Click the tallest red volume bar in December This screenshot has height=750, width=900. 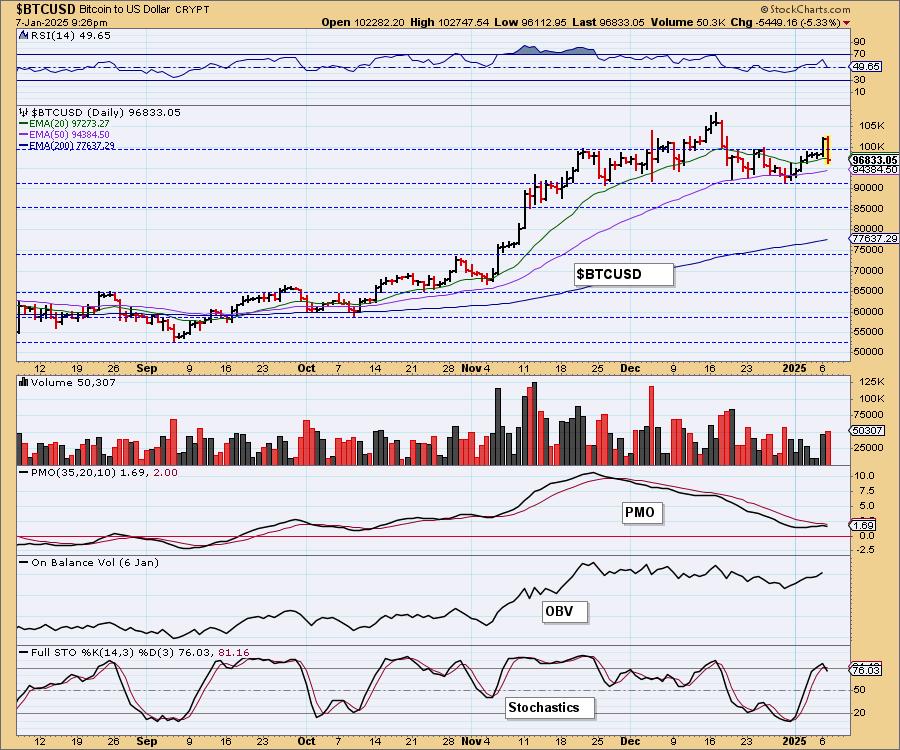pos(651,425)
